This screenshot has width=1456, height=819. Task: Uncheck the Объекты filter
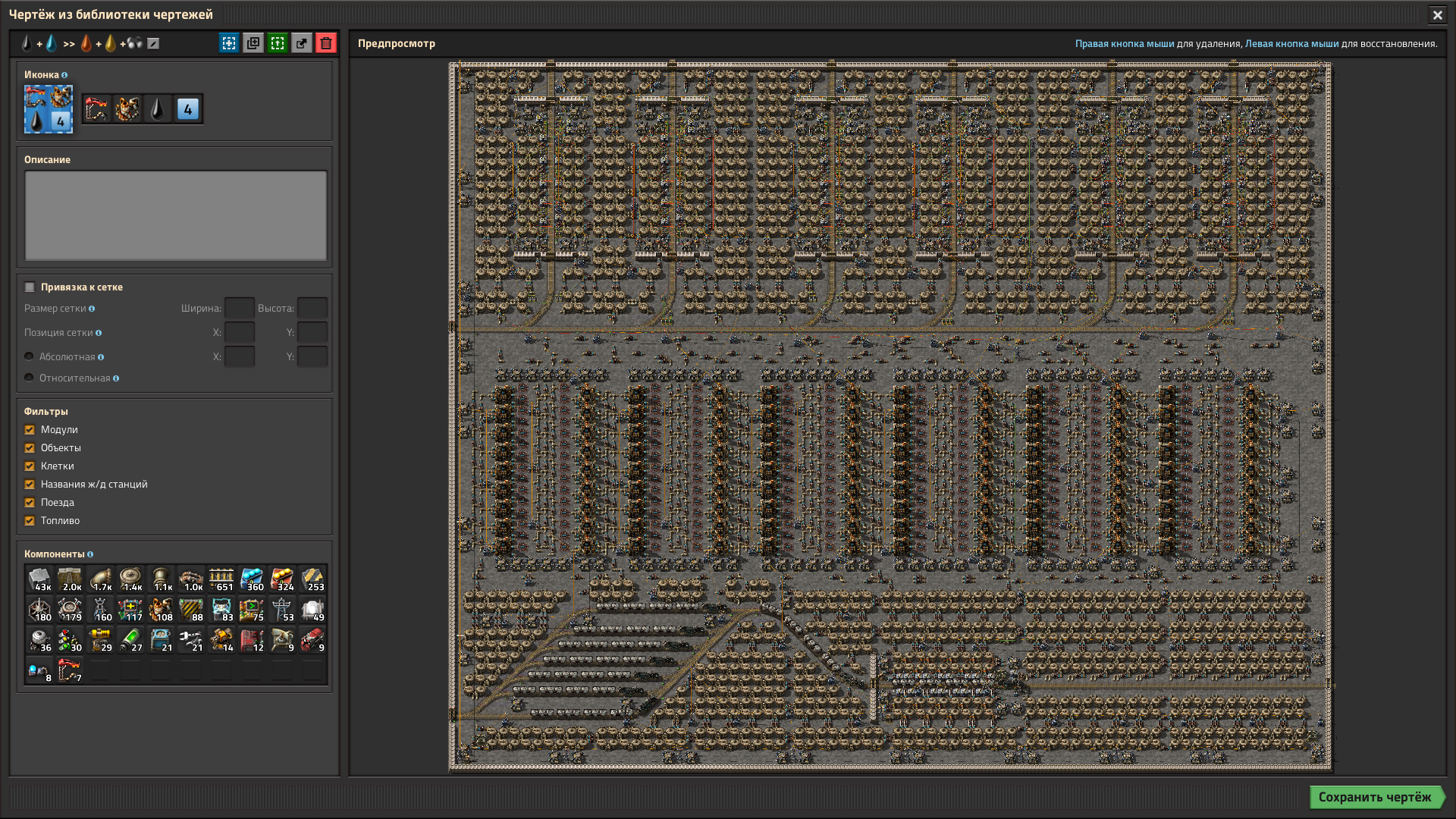click(30, 448)
